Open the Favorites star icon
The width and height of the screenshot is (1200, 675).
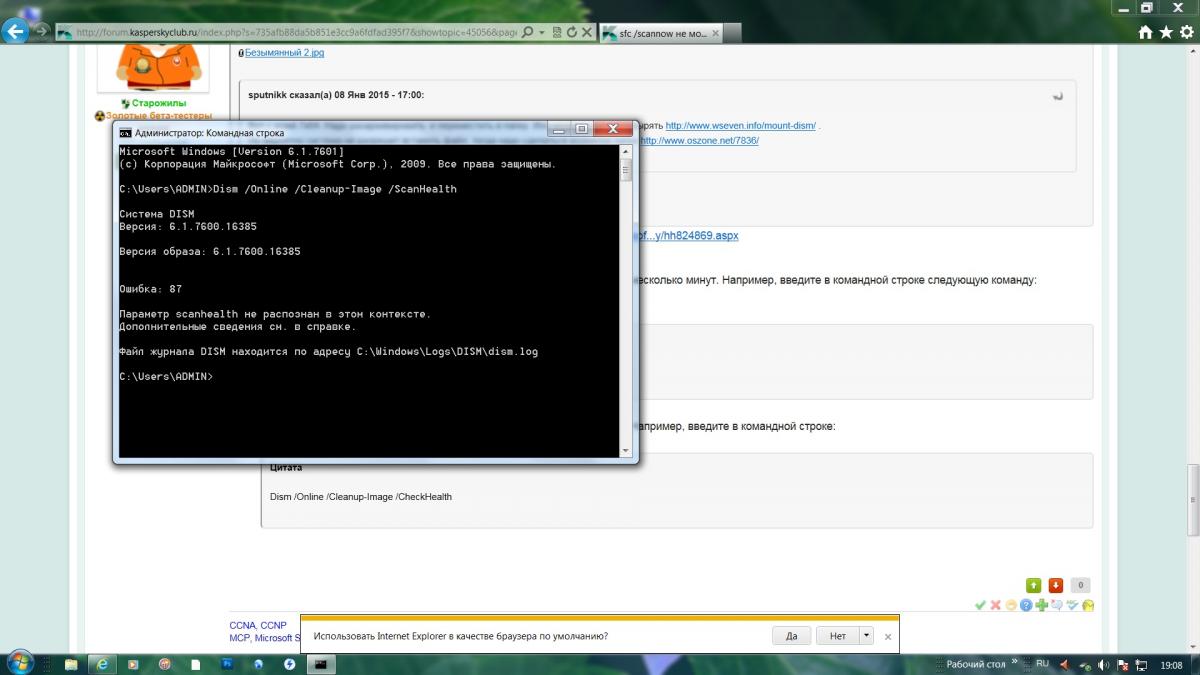1166,32
